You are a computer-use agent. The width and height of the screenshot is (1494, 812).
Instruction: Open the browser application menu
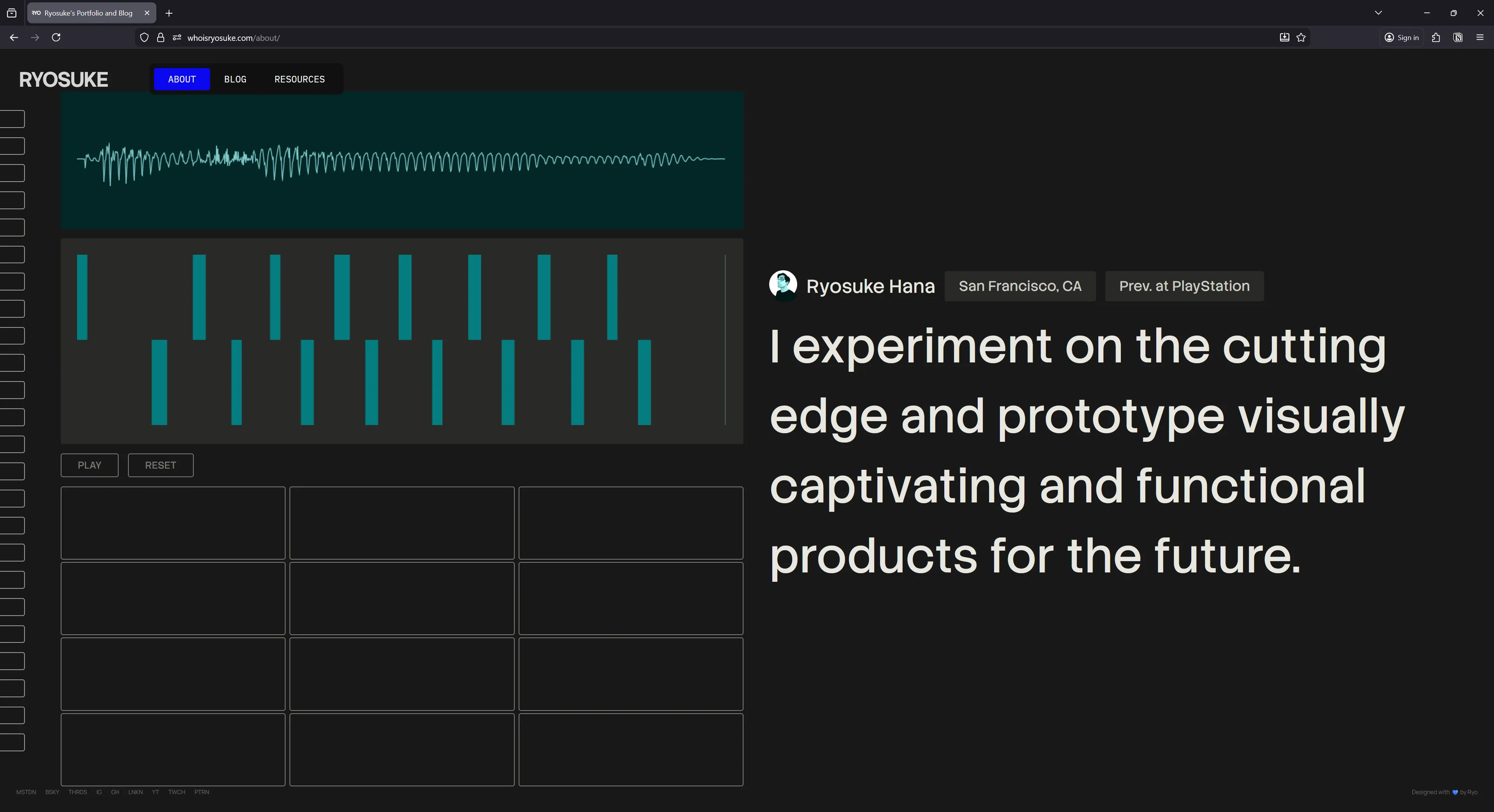[x=1480, y=37]
